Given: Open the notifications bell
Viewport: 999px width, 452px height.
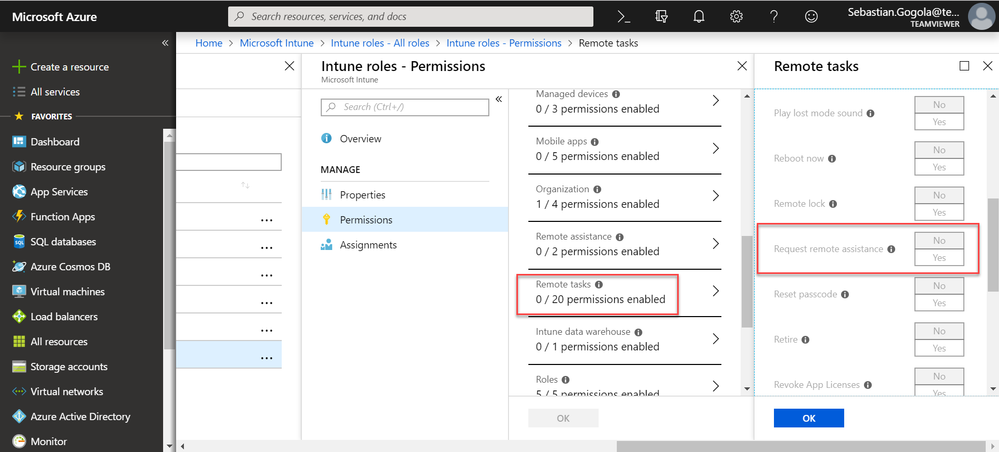Looking at the screenshot, I should tap(699, 17).
